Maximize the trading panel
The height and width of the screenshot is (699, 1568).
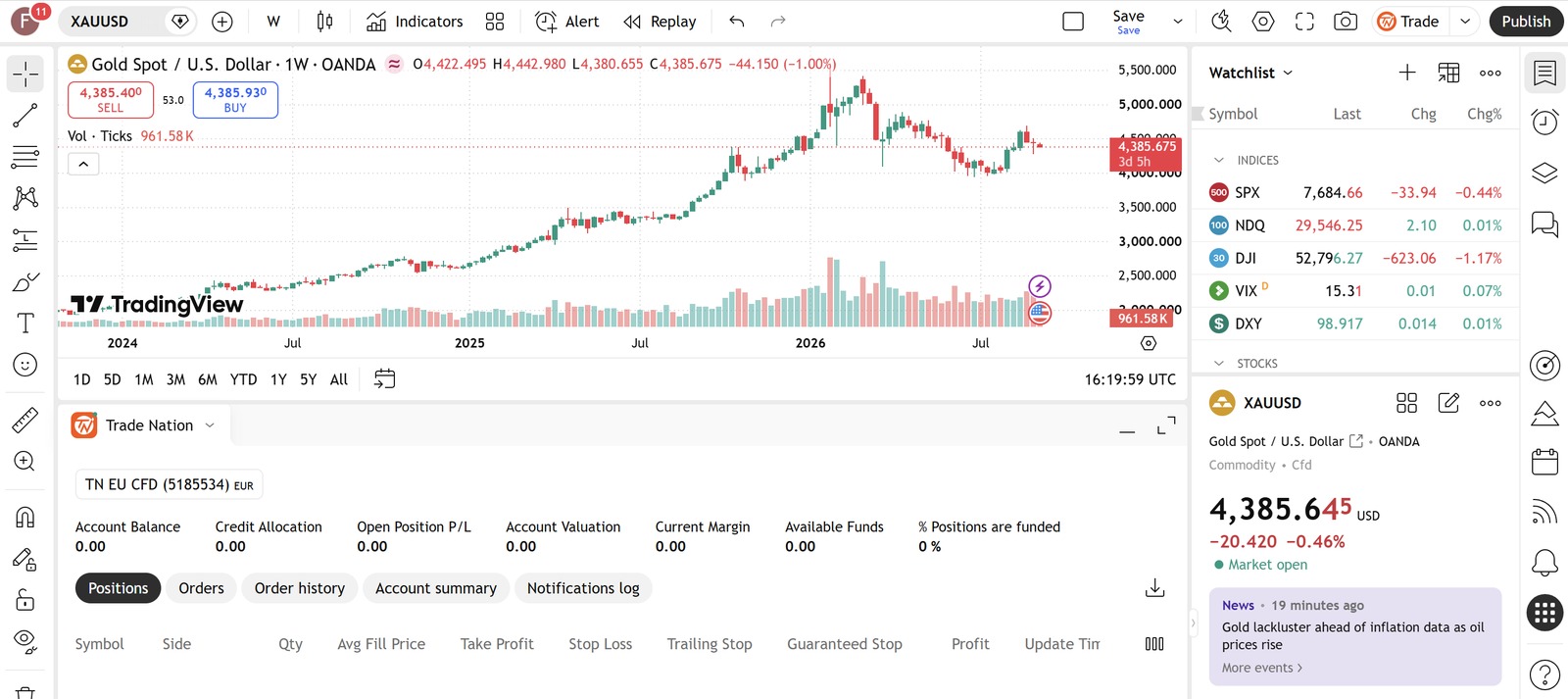coord(1166,425)
